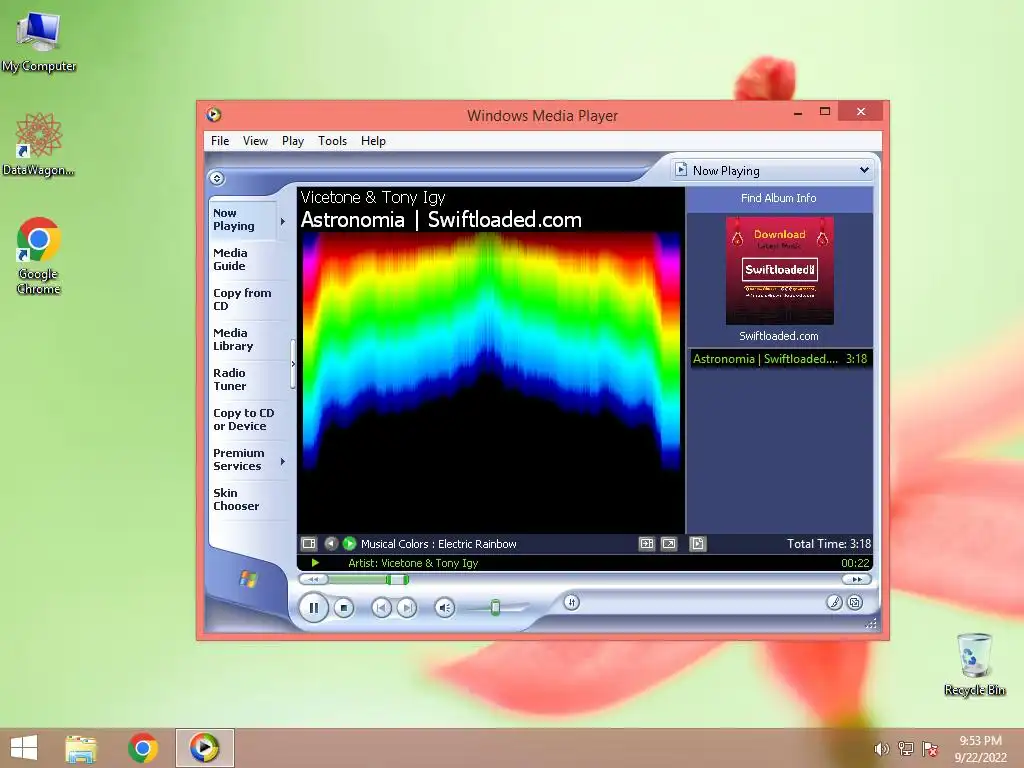Click the network tray icon
The width and height of the screenshot is (1024, 768).
[906, 749]
